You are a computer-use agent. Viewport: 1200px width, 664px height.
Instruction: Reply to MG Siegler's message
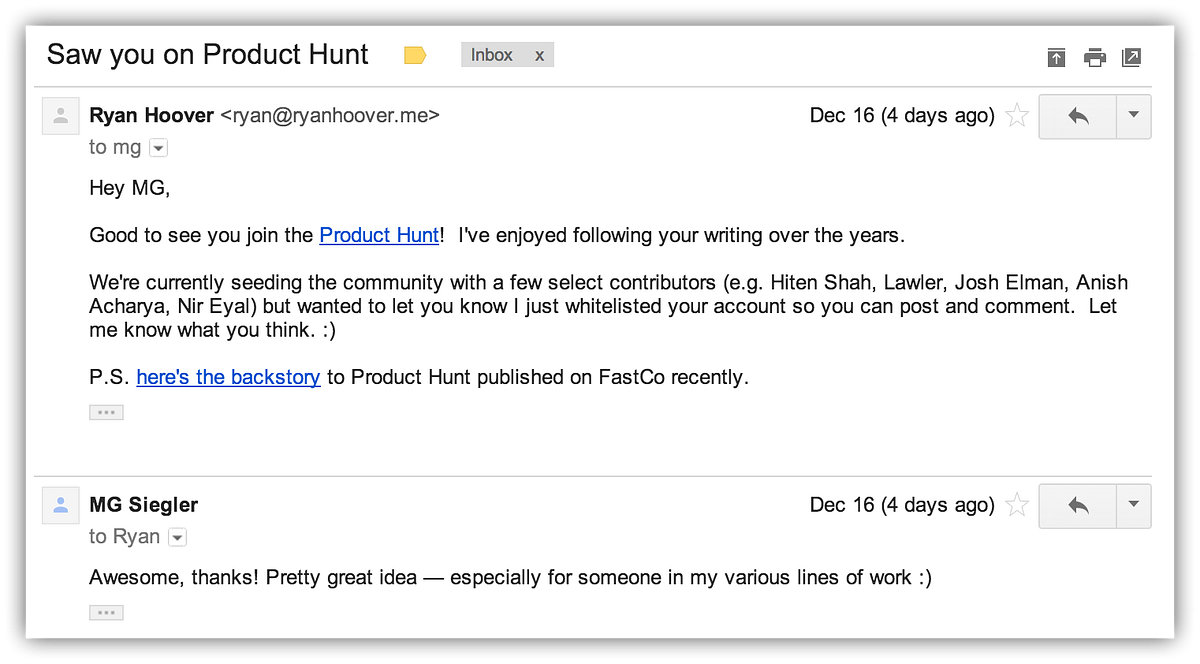point(1078,506)
